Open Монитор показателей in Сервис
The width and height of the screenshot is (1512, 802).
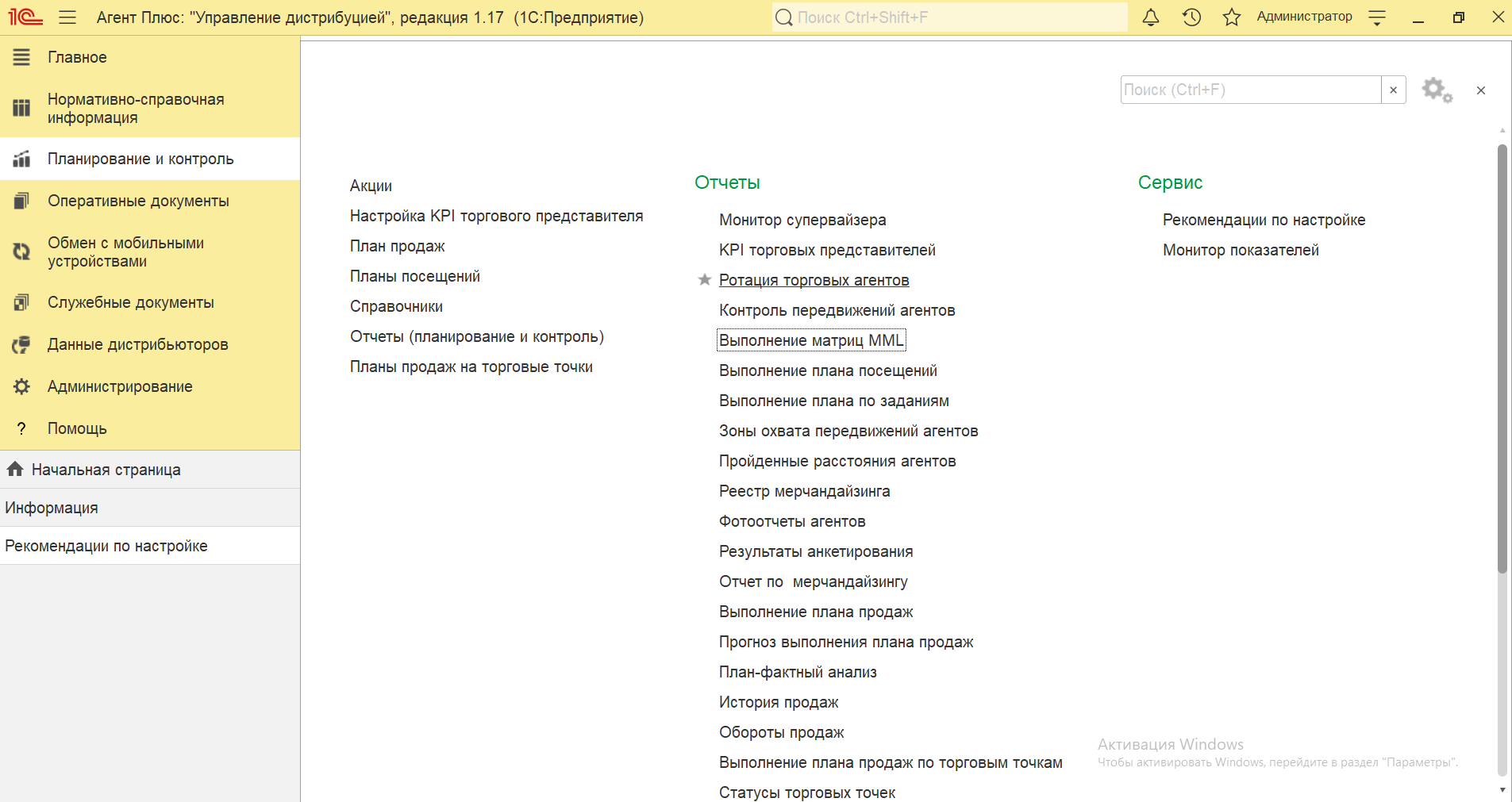point(1241,250)
